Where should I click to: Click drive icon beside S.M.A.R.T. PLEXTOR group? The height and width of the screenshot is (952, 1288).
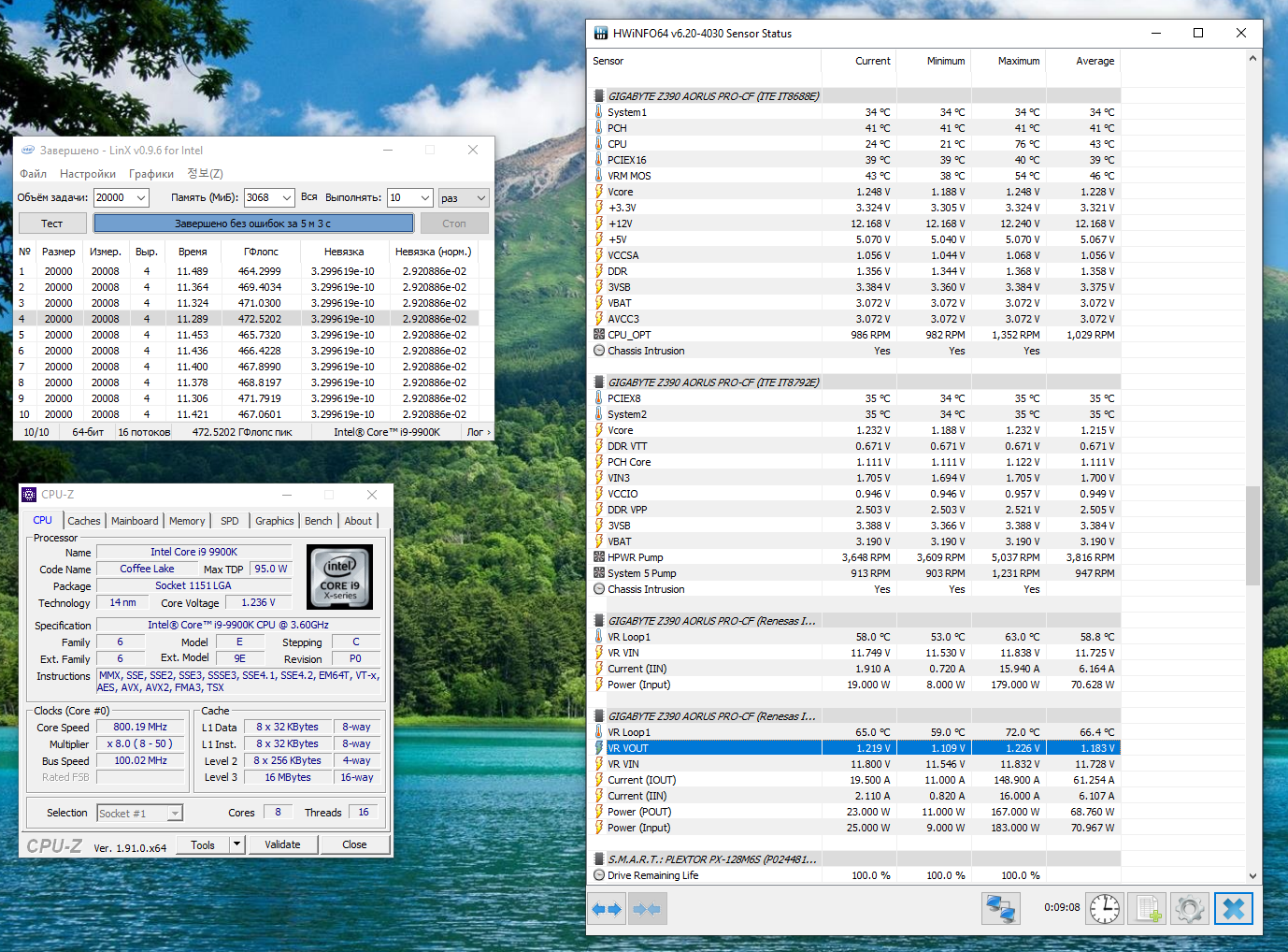tap(599, 858)
